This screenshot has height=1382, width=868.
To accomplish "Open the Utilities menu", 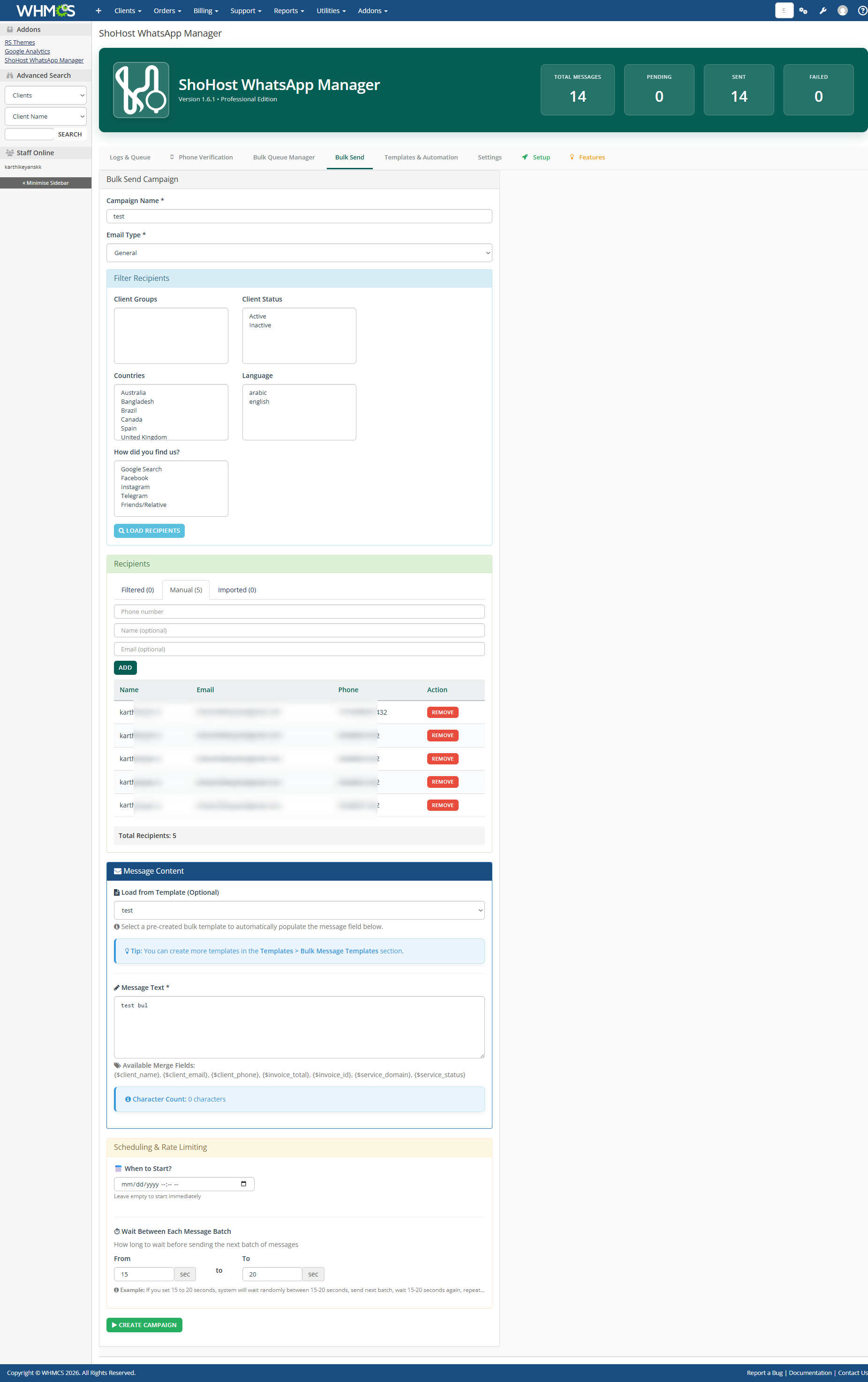I will coord(331,11).
